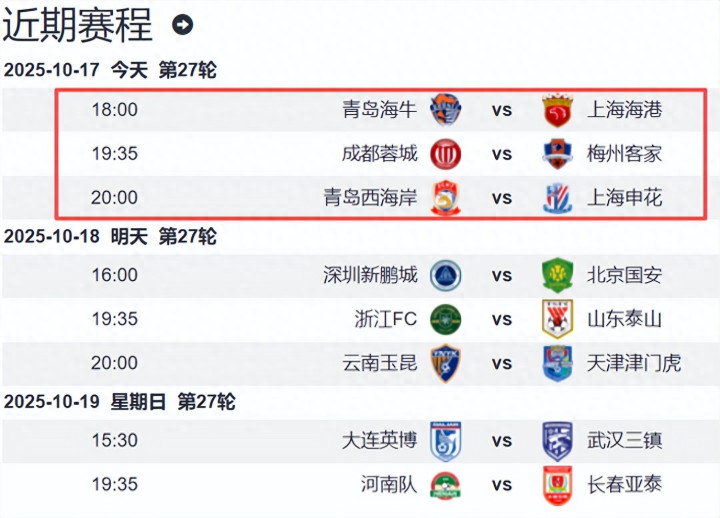Open the 浙江FC team name link
The height and width of the screenshot is (518, 720).
coord(386,319)
